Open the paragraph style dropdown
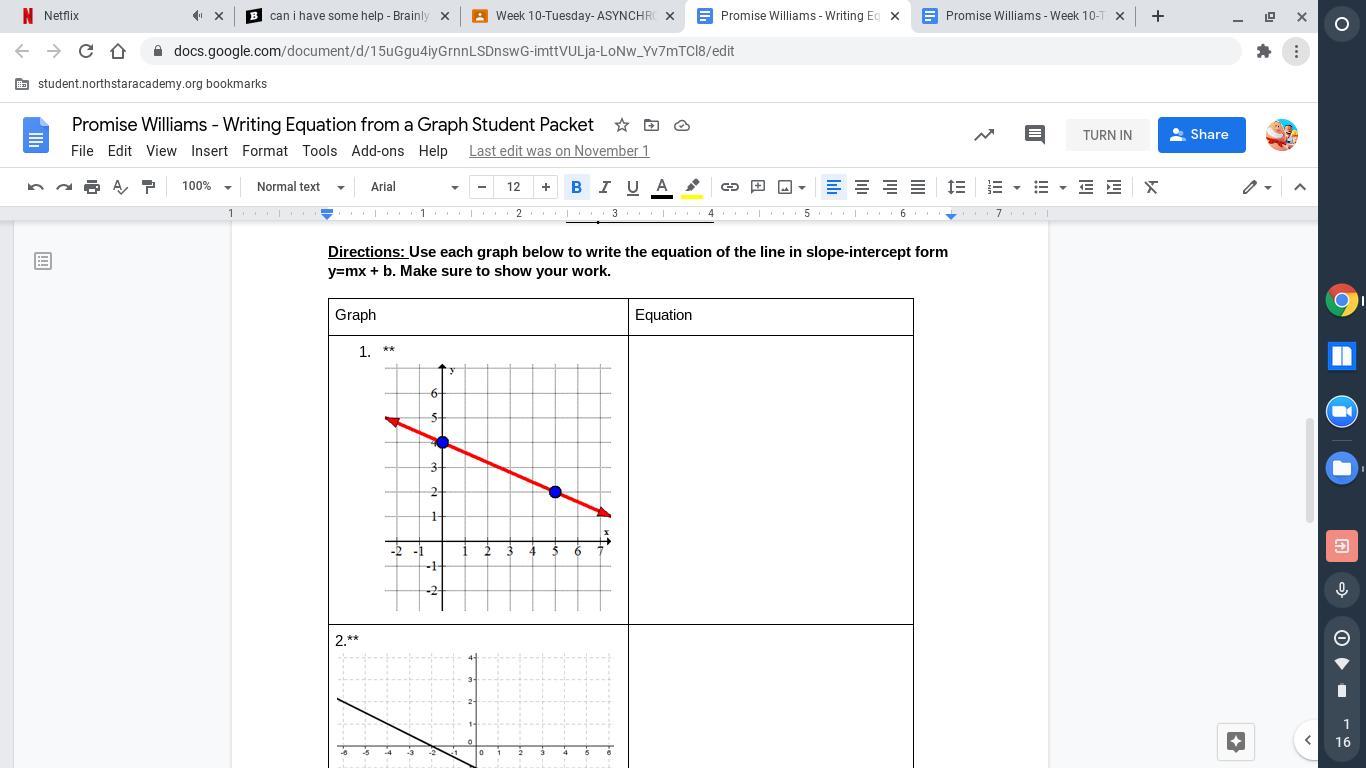This screenshot has width=1366, height=768. tap(300, 187)
